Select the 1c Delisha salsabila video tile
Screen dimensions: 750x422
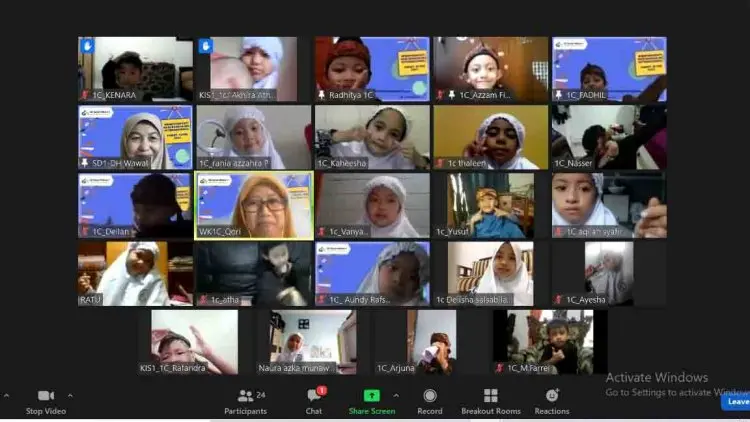[491, 274]
